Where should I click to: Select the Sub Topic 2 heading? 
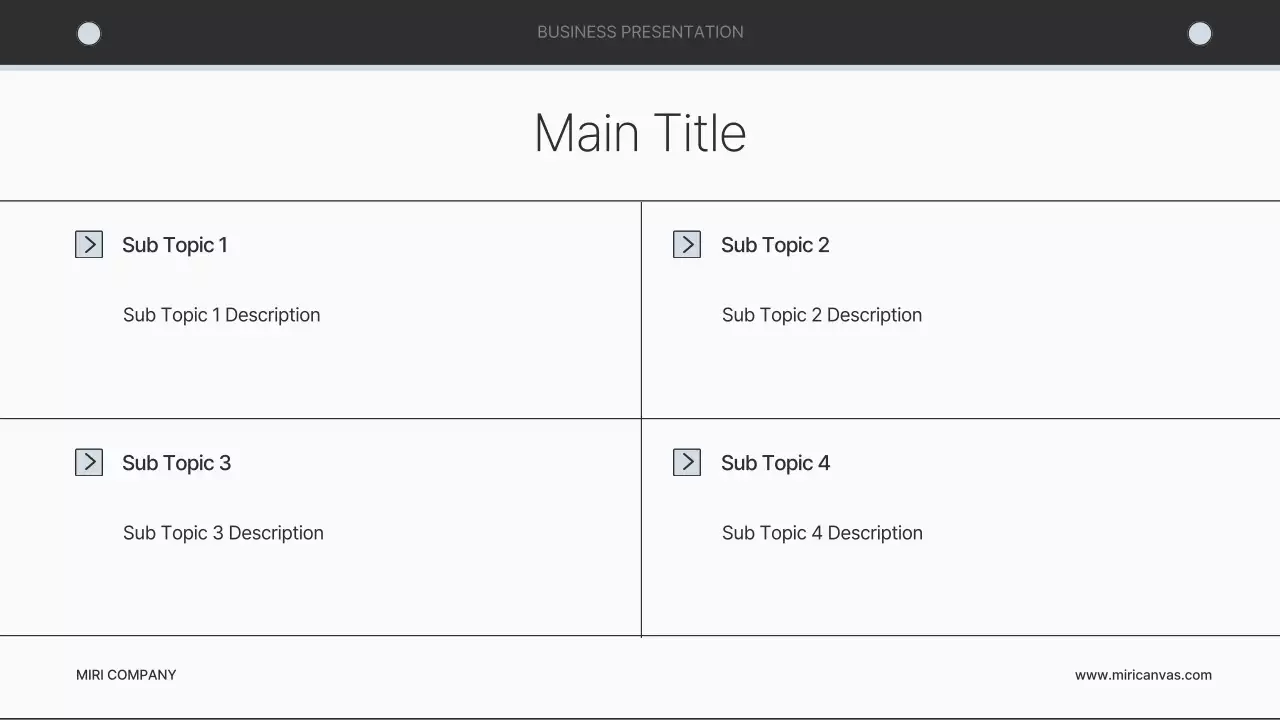click(x=775, y=245)
